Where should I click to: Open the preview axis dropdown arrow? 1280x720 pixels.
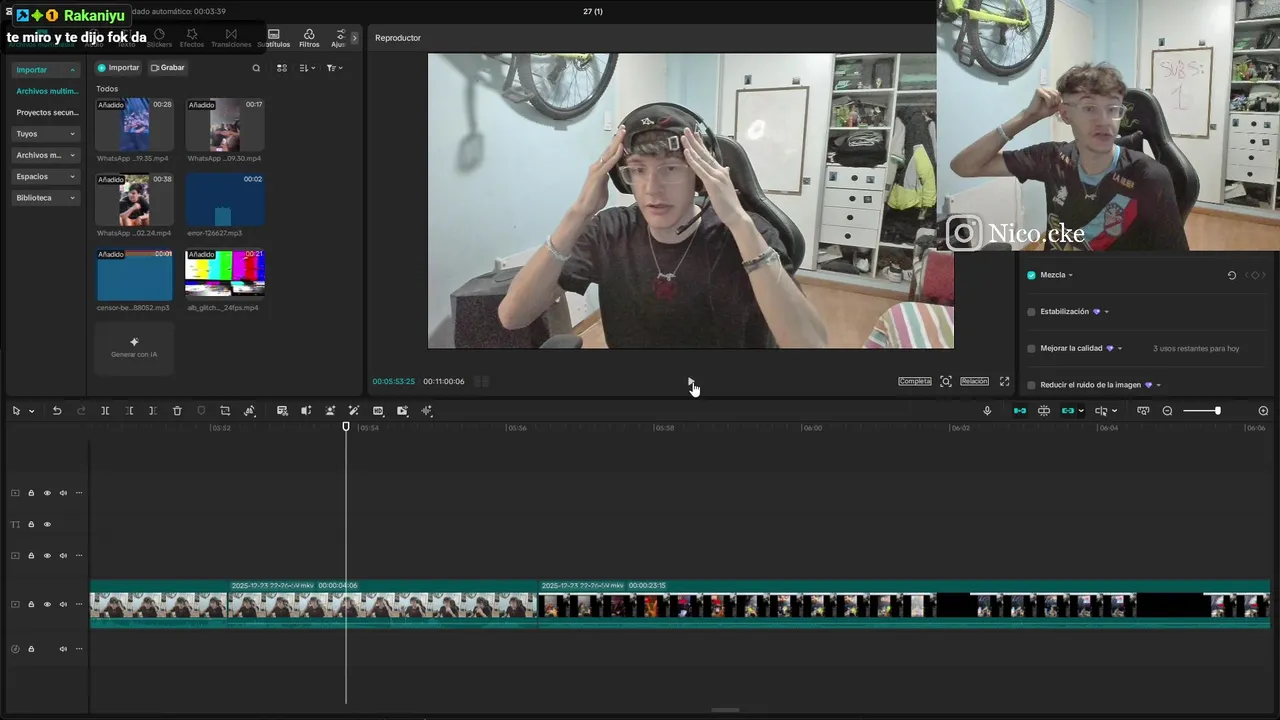1114,411
